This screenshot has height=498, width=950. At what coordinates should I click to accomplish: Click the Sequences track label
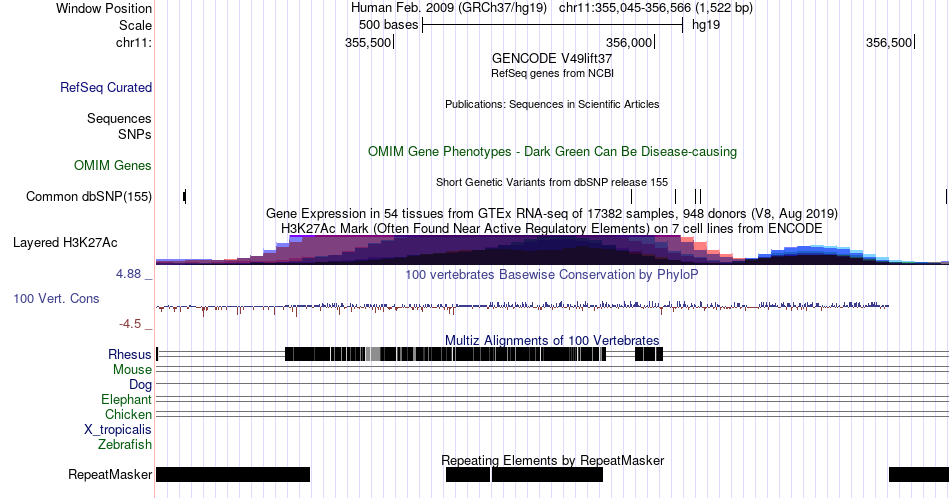[x=119, y=118]
